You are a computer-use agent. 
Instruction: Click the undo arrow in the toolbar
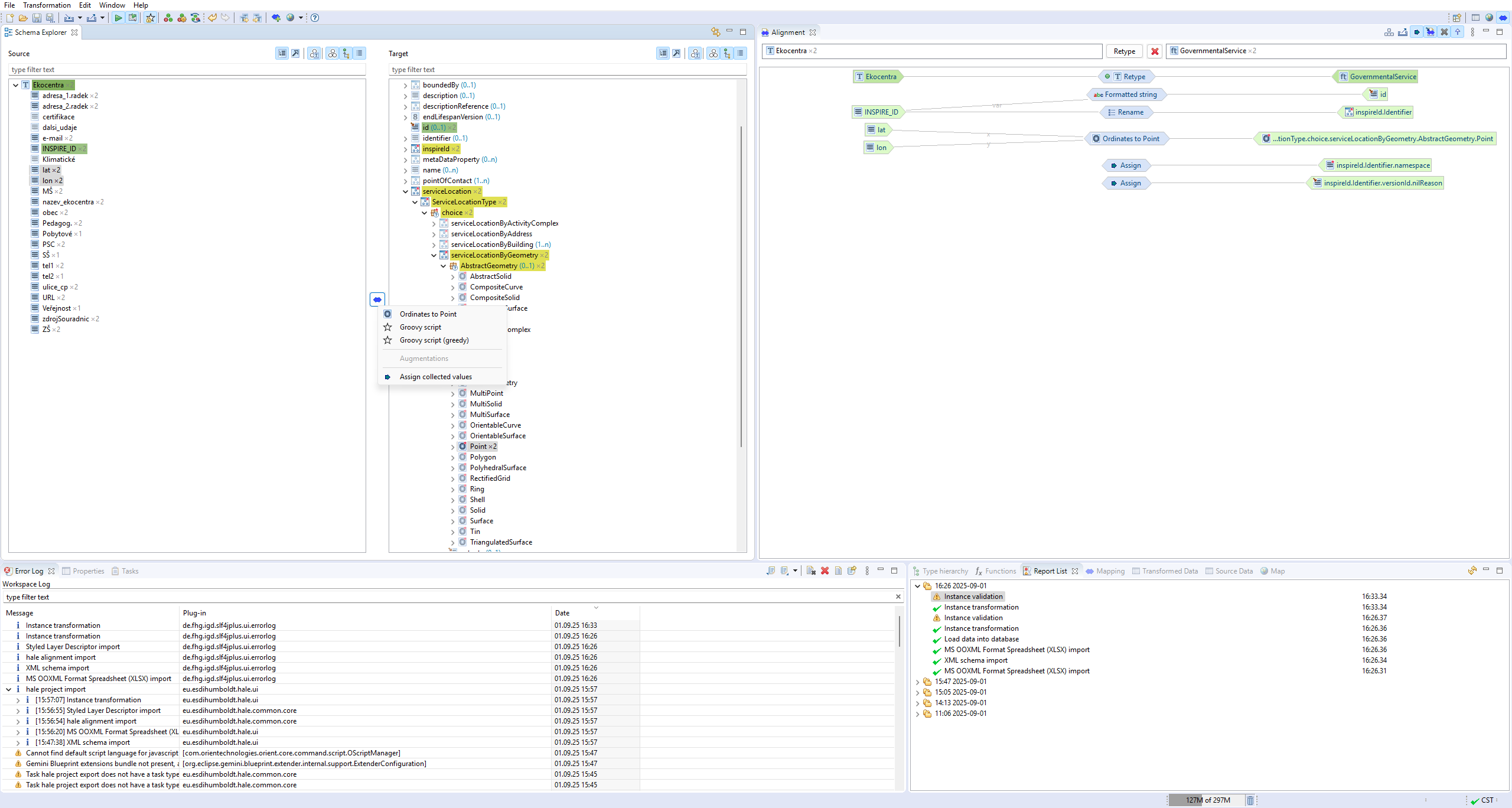[212, 18]
